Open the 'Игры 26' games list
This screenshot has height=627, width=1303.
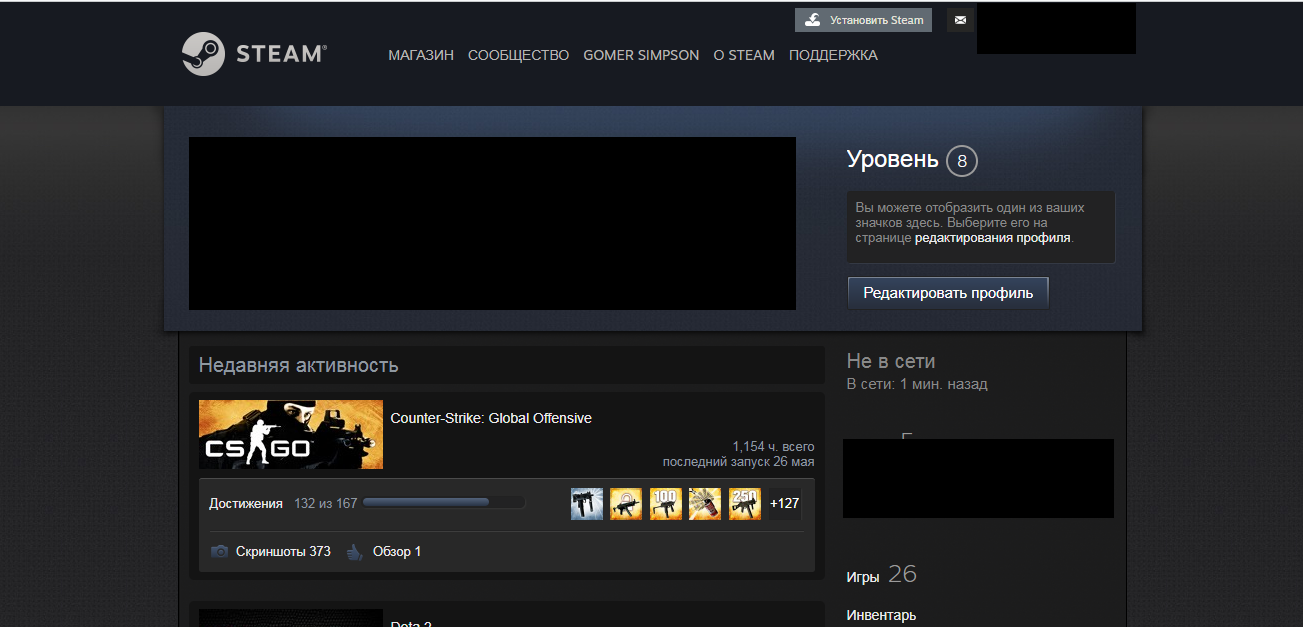pos(881,575)
